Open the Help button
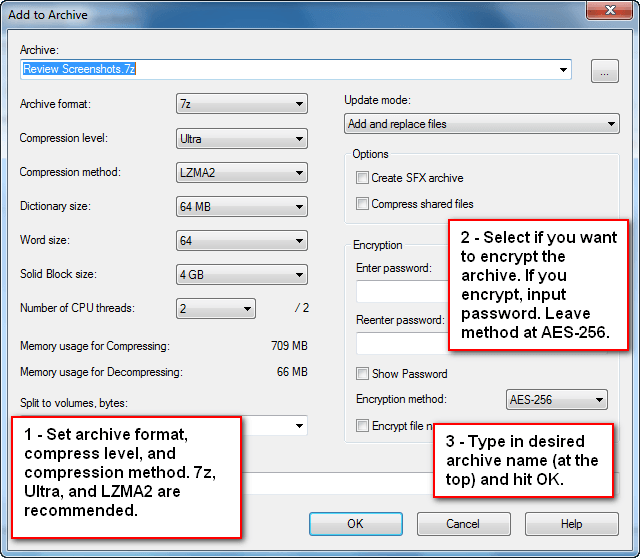The height and width of the screenshot is (558, 640). coord(571,524)
